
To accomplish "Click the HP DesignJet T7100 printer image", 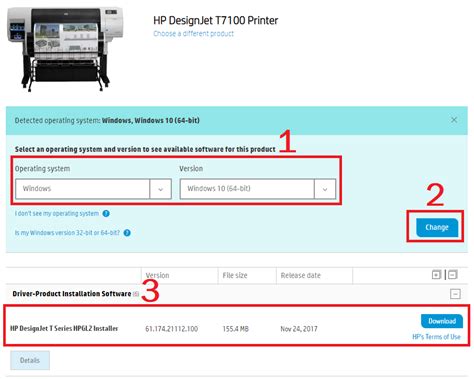I will (x=65, y=49).
